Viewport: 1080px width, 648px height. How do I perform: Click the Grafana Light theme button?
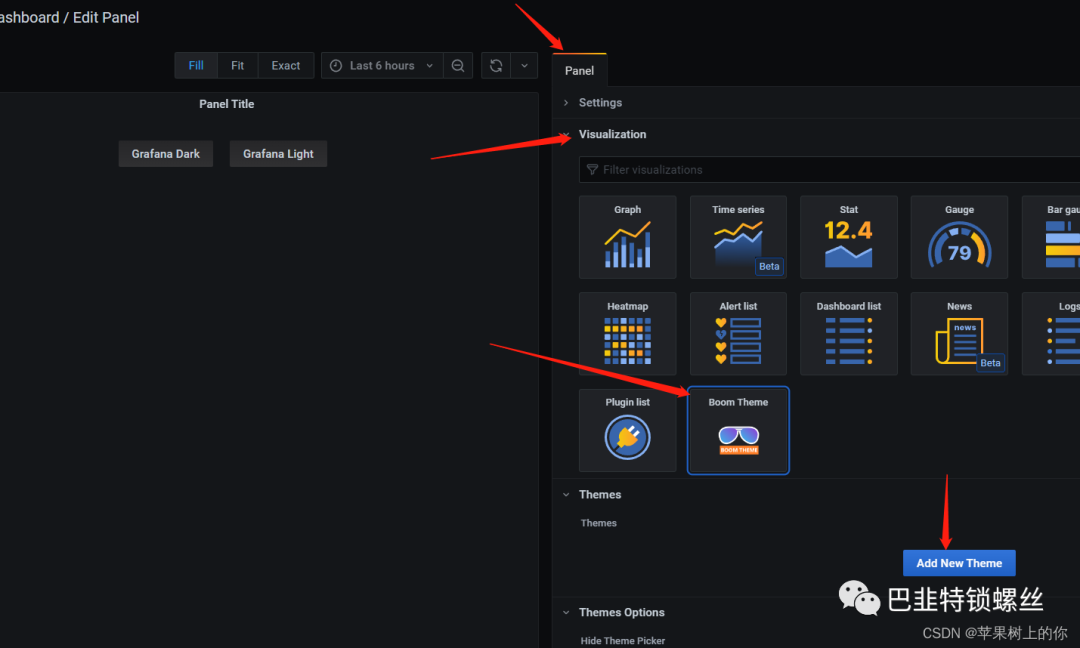point(278,154)
